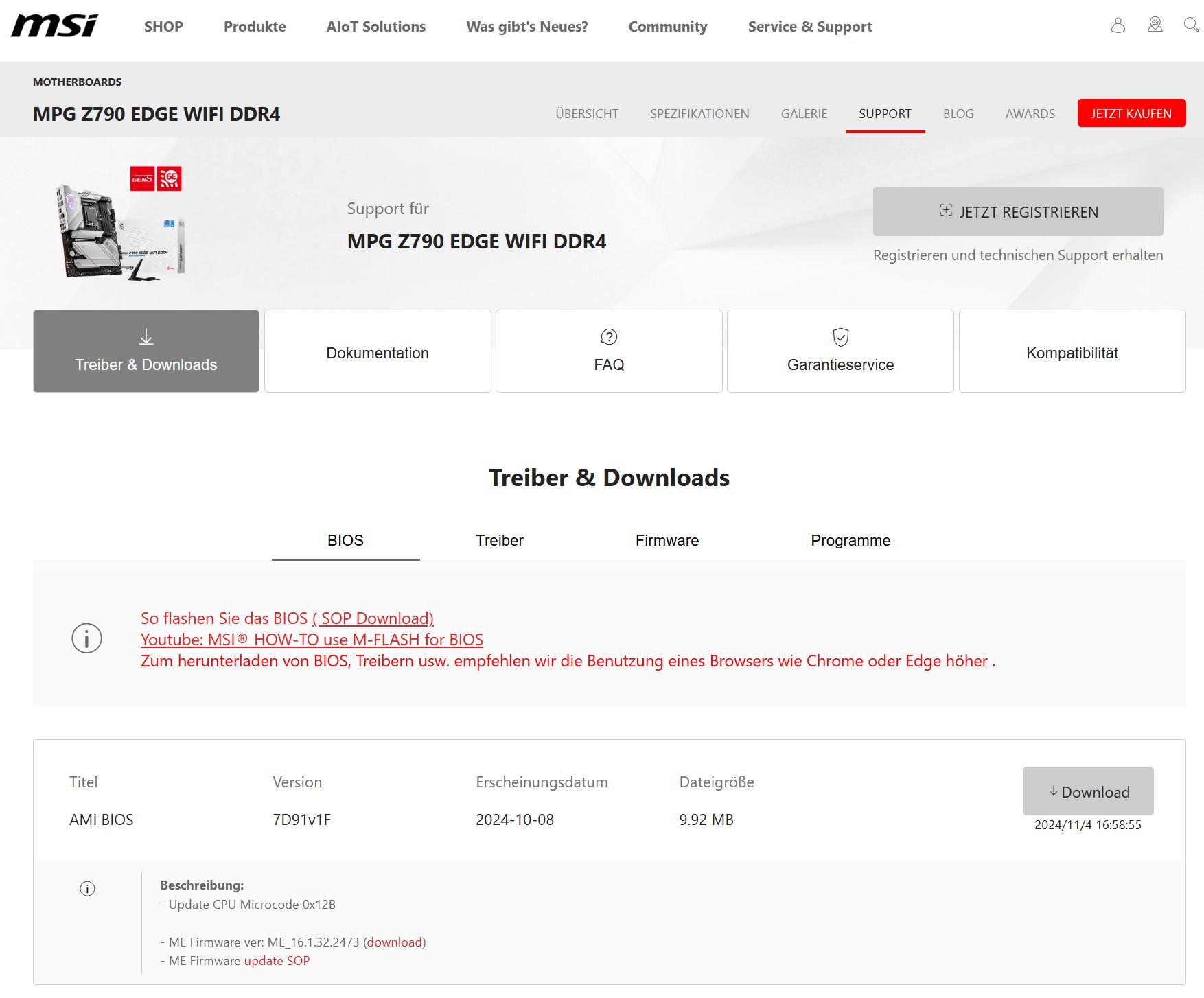The width and height of the screenshot is (1204, 998).
Task: Click the Treiber & Downloads section heading
Action: 609,478
